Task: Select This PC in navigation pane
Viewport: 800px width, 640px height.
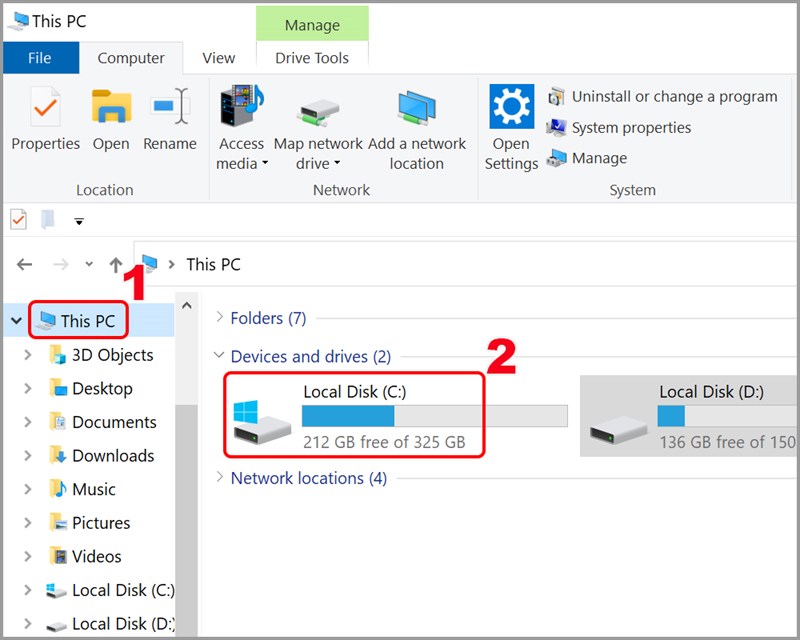Action: point(88,321)
